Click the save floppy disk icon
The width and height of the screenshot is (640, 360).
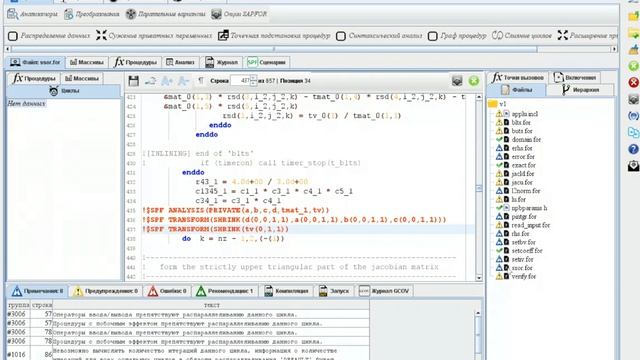(133, 81)
